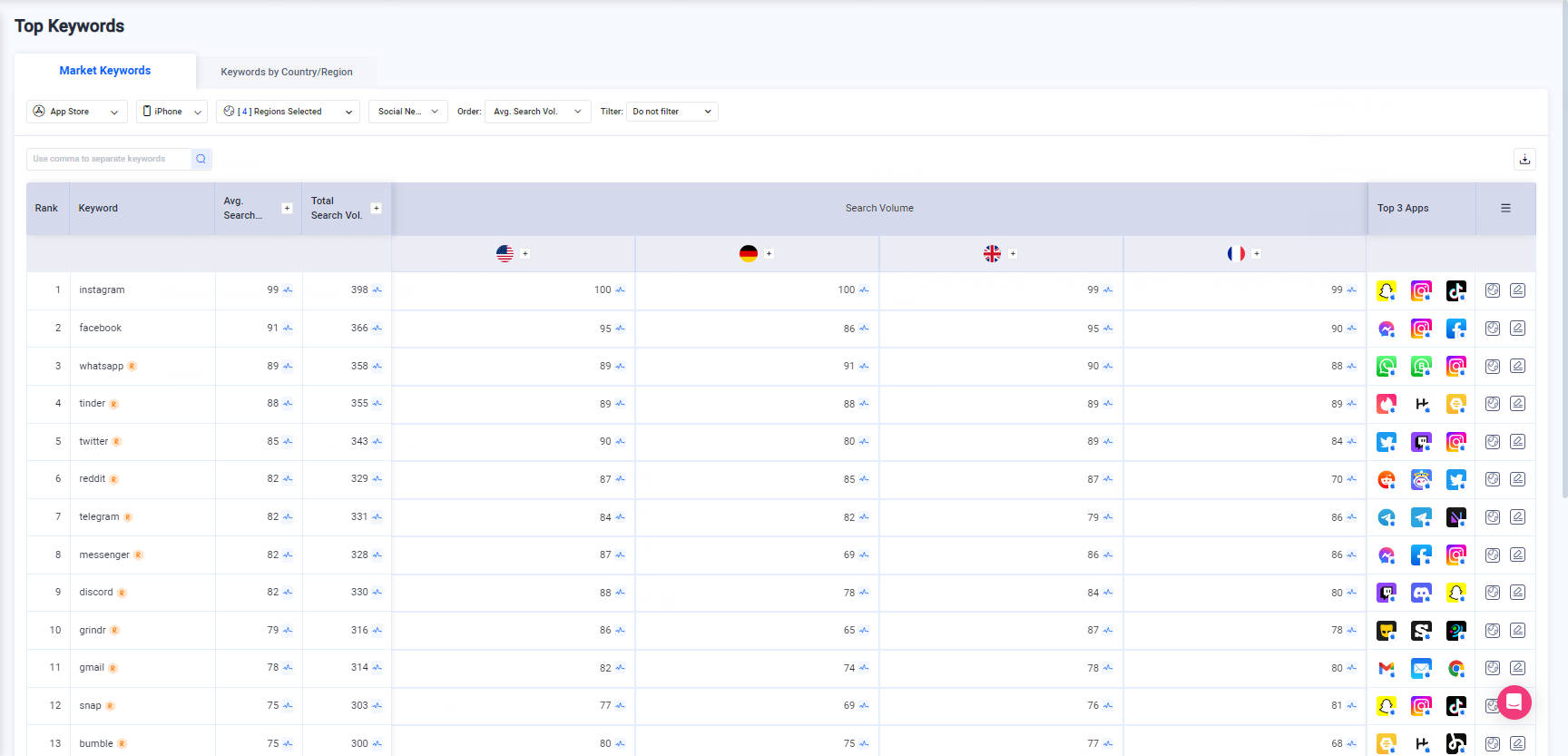Viewport: 1568px width, 756px height.
Task: Select the France flag column header
Action: [x=1236, y=254]
